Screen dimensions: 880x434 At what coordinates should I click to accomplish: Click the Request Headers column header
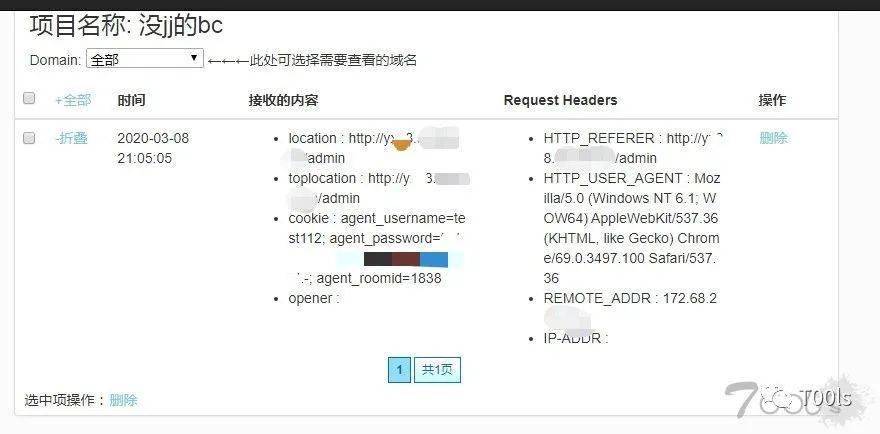point(560,100)
